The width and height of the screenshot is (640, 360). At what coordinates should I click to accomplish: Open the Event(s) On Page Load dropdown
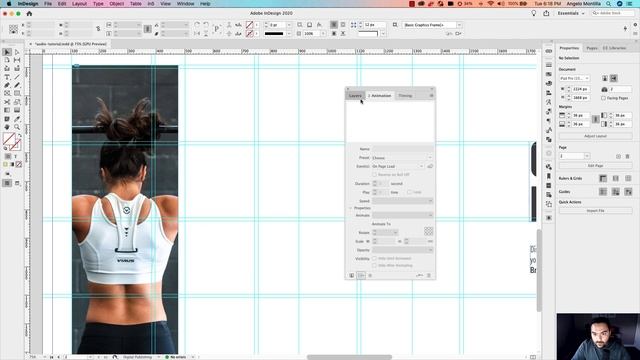point(398,166)
